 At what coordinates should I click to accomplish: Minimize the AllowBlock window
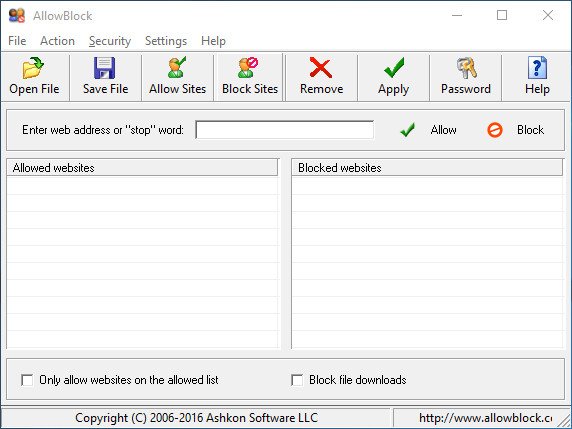457,15
